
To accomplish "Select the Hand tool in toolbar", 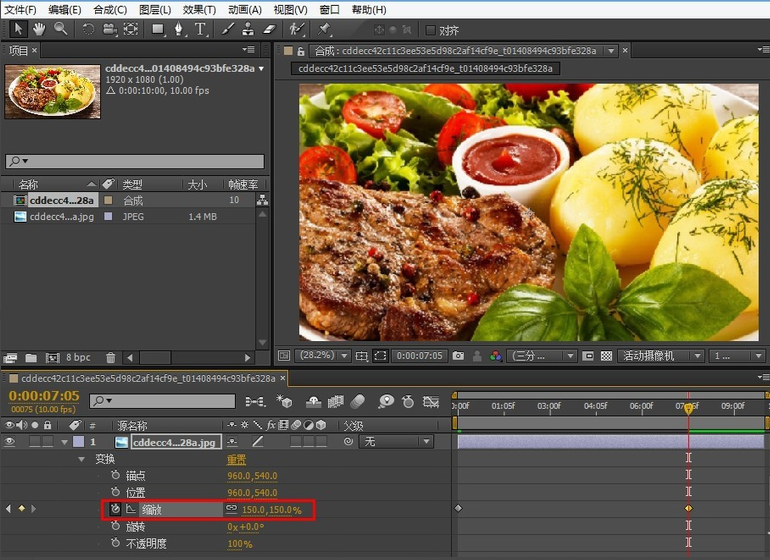I will [x=38, y=29].
